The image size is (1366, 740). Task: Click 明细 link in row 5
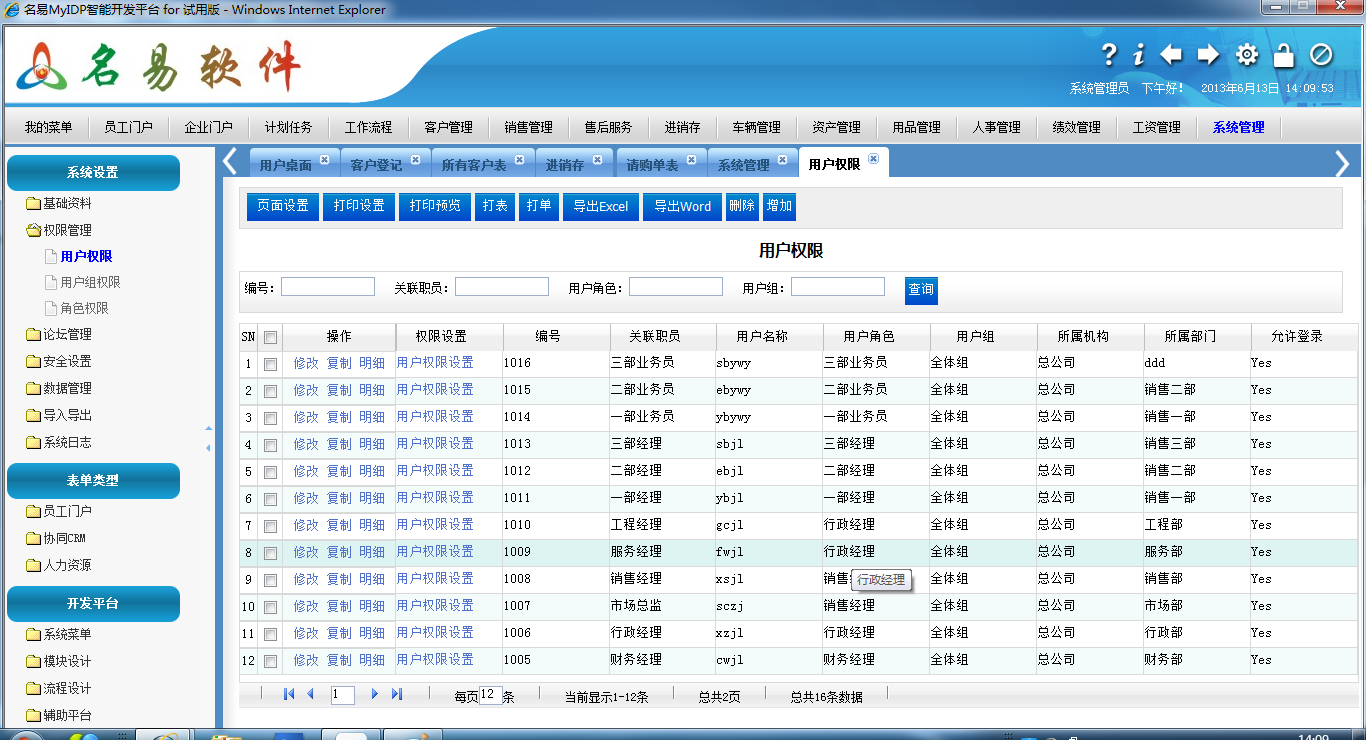[x=372, y=471]
